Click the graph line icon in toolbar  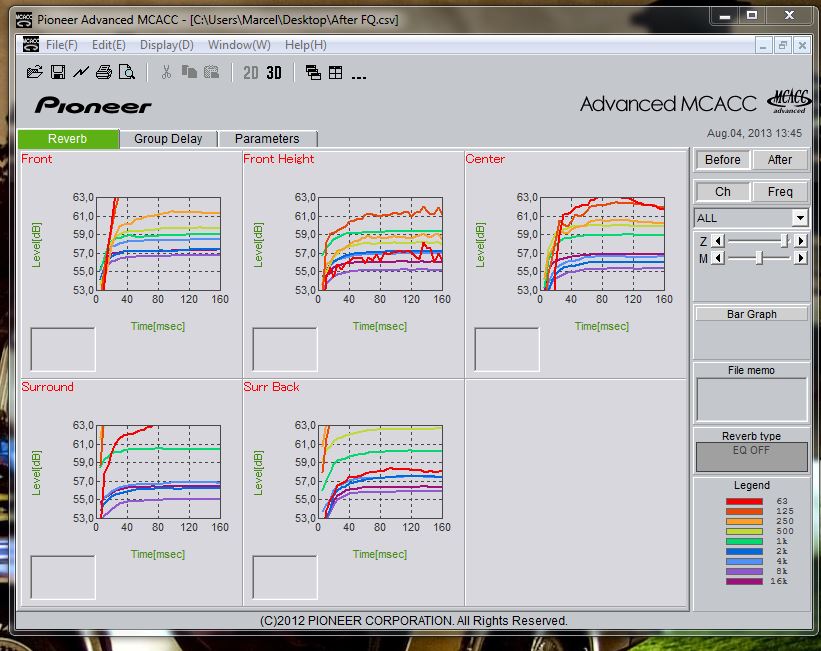pyautogui.click(x=81, y=72)
